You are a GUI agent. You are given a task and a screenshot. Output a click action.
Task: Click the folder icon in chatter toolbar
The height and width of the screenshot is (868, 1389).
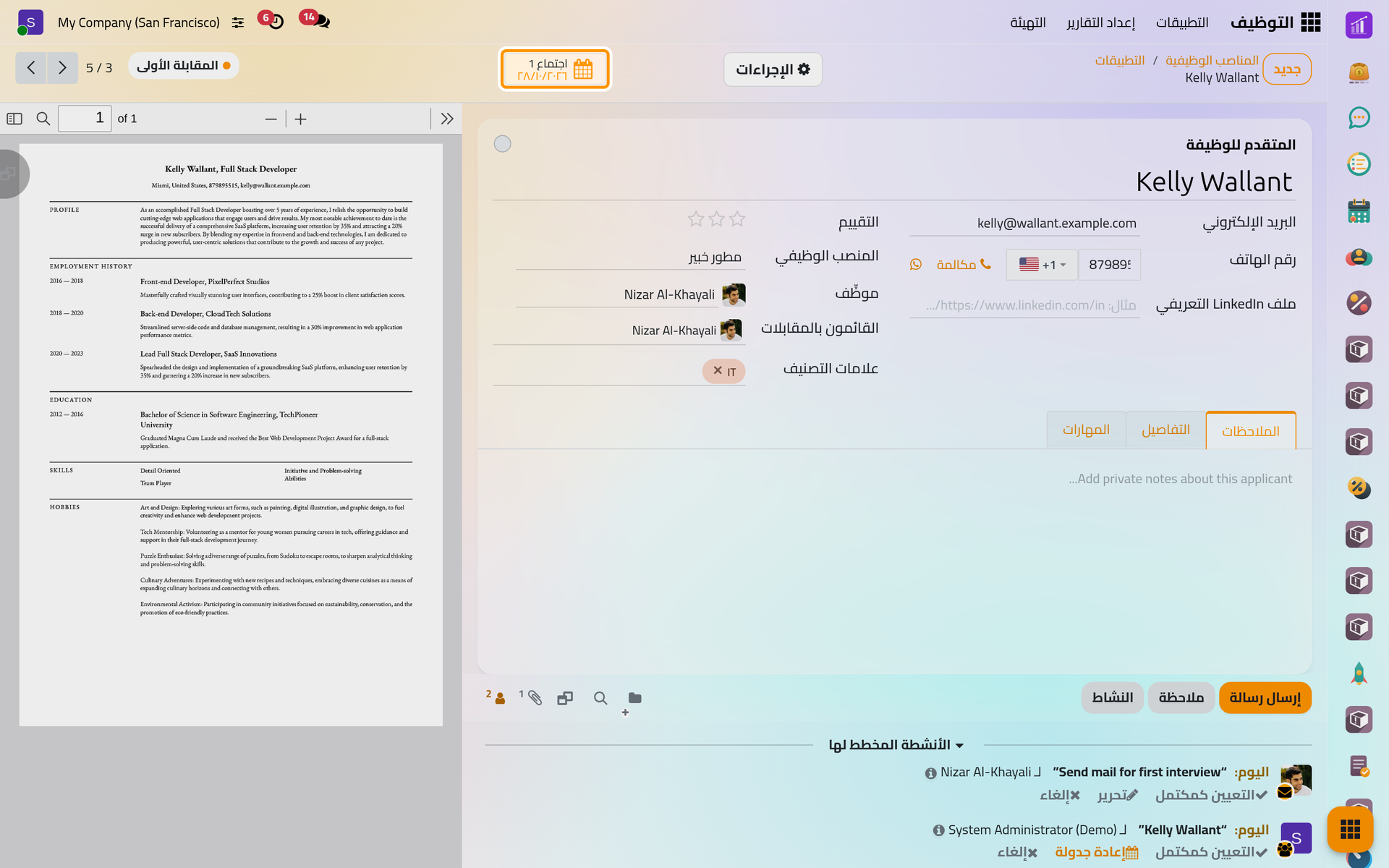[x=634, y=698]
